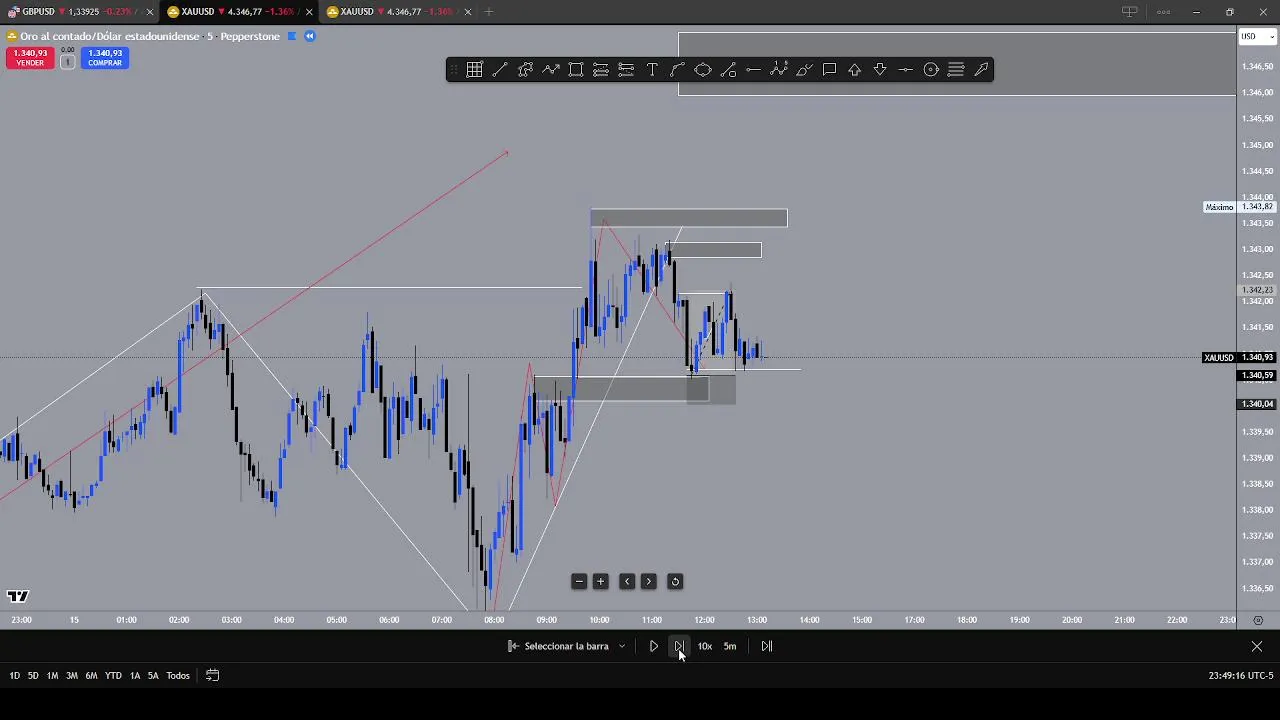Add a callout comment annotation
This screenshot has height=720, width=1280.
(829, 69)
